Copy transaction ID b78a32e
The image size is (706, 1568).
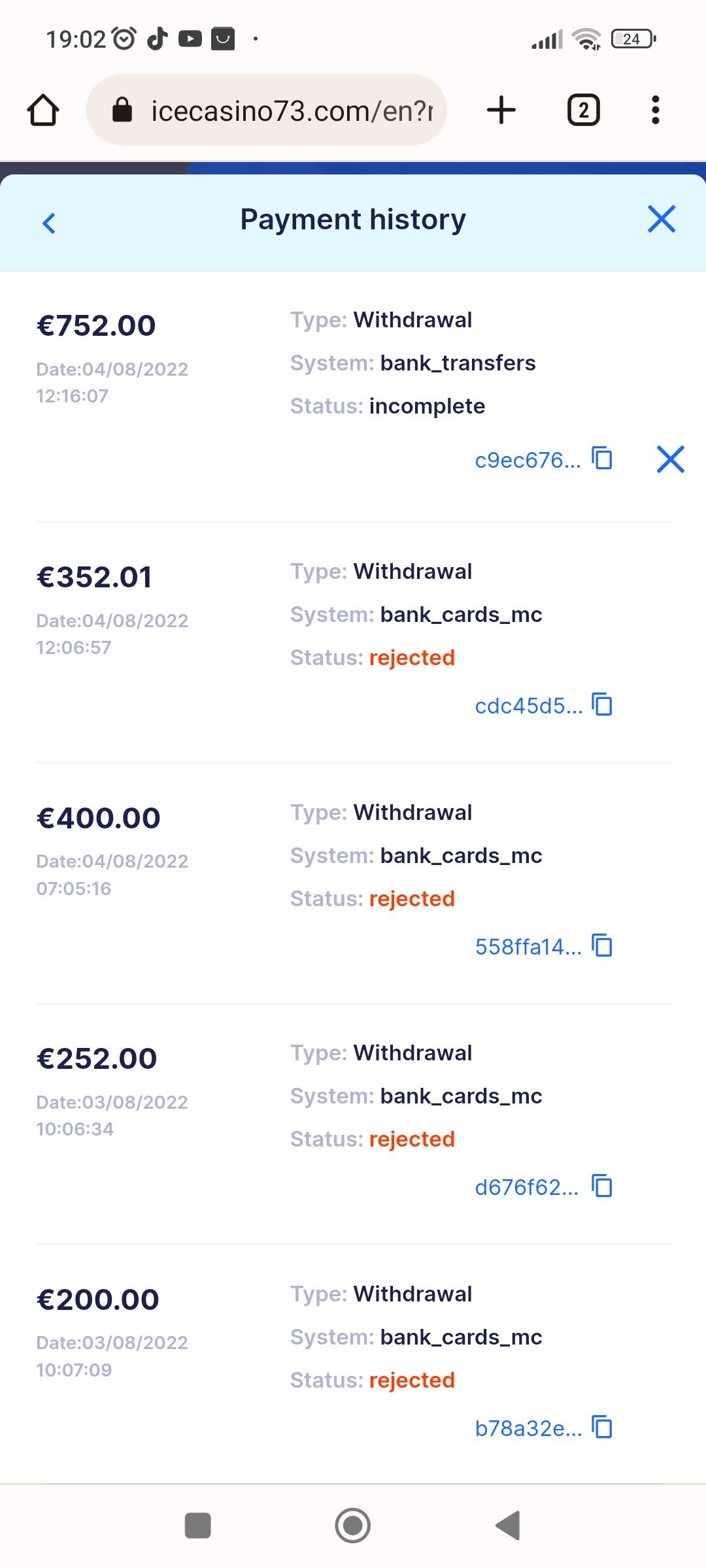coord(601,1427)
